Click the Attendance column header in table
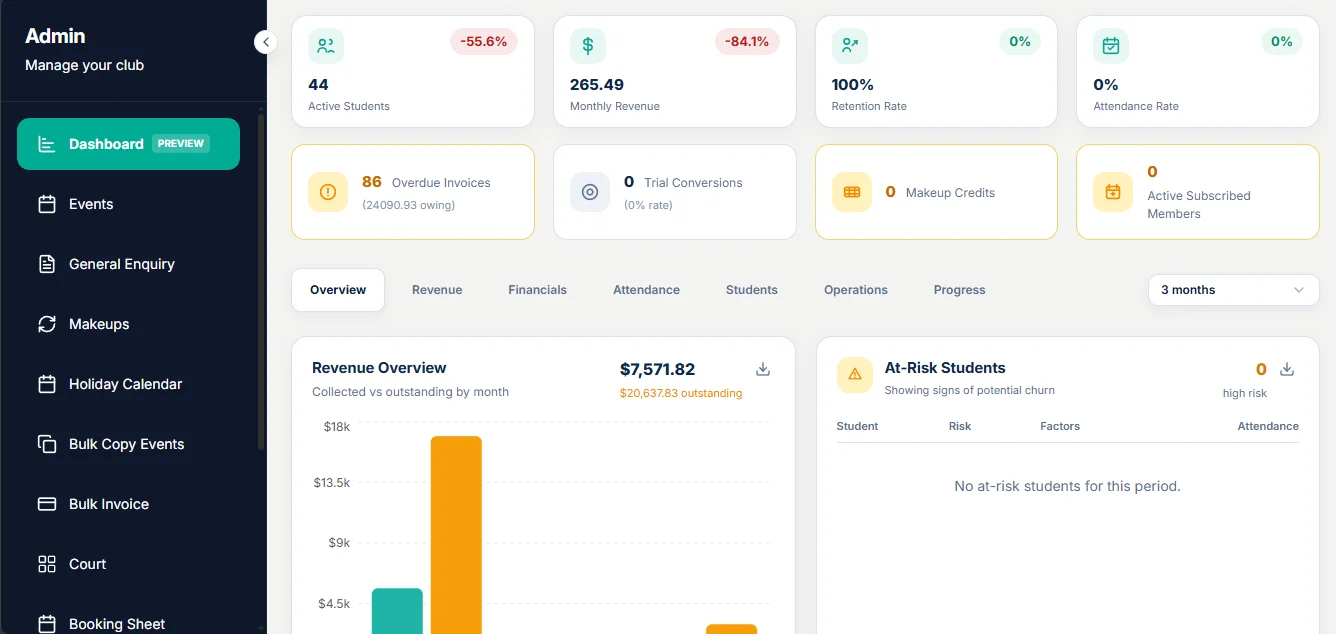1336x634 pixels. click(x=1268, y=426)
